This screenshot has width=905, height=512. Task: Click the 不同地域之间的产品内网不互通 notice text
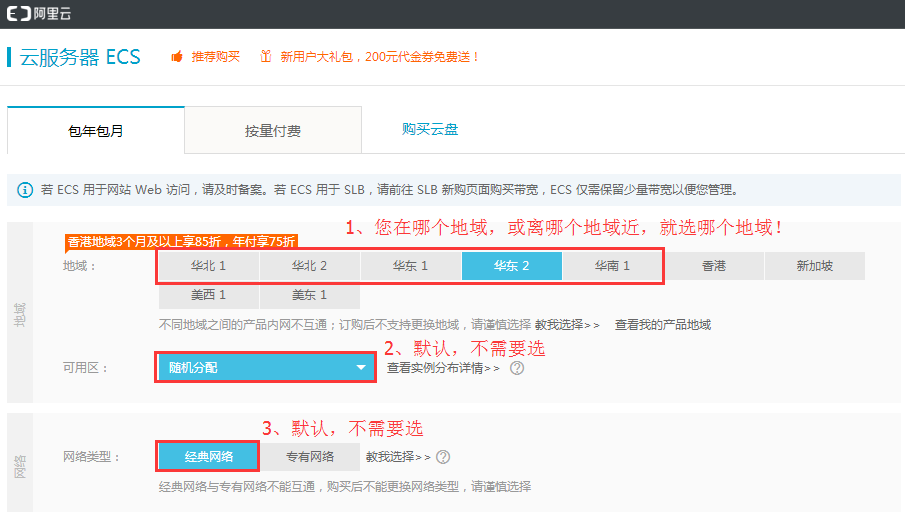pos(345,325)
